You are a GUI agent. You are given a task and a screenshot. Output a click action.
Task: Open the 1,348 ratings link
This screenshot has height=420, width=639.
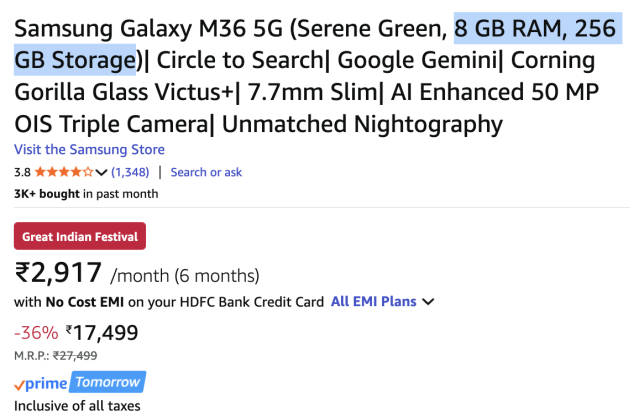tap(130, 172)
